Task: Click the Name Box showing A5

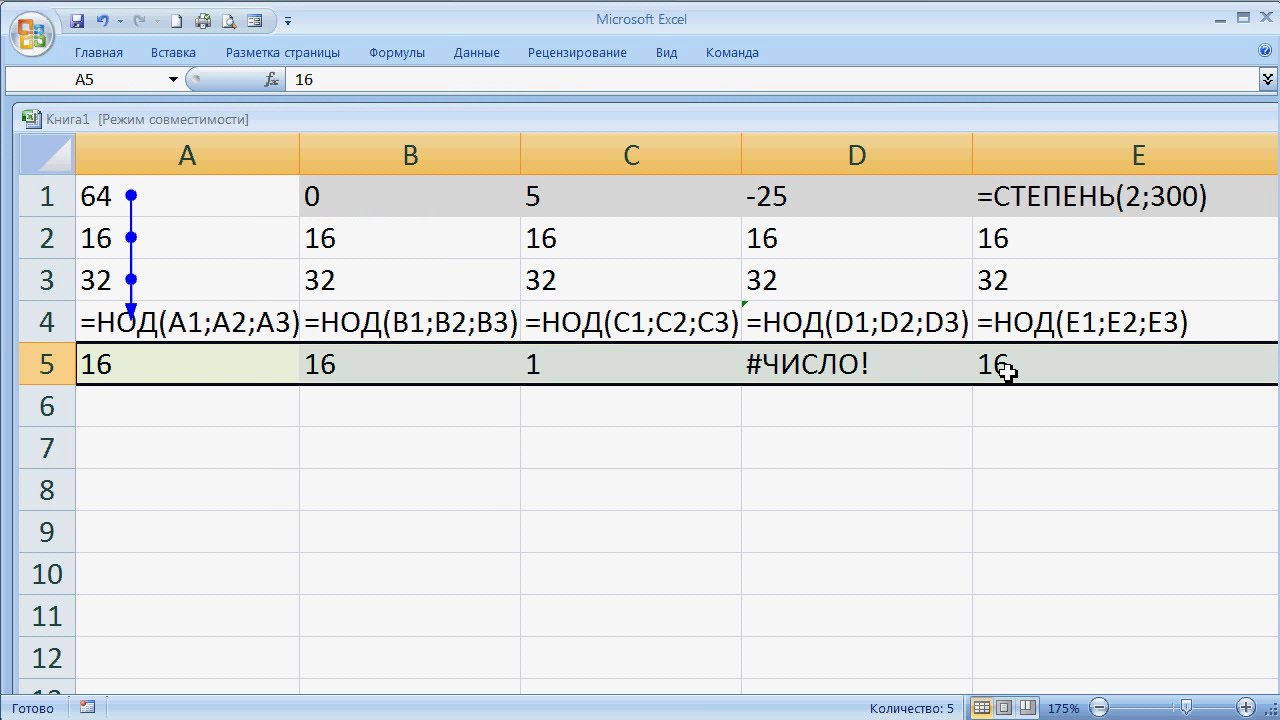Action: point(85,79)
